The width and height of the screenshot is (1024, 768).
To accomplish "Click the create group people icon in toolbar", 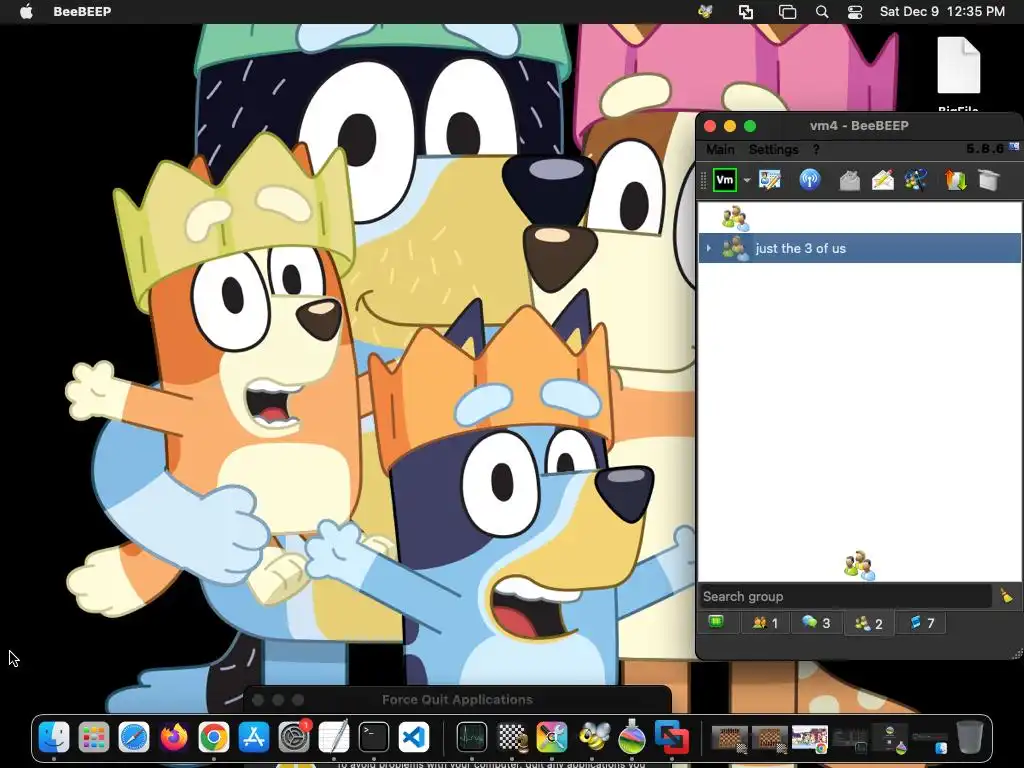I will pos(916,180).
